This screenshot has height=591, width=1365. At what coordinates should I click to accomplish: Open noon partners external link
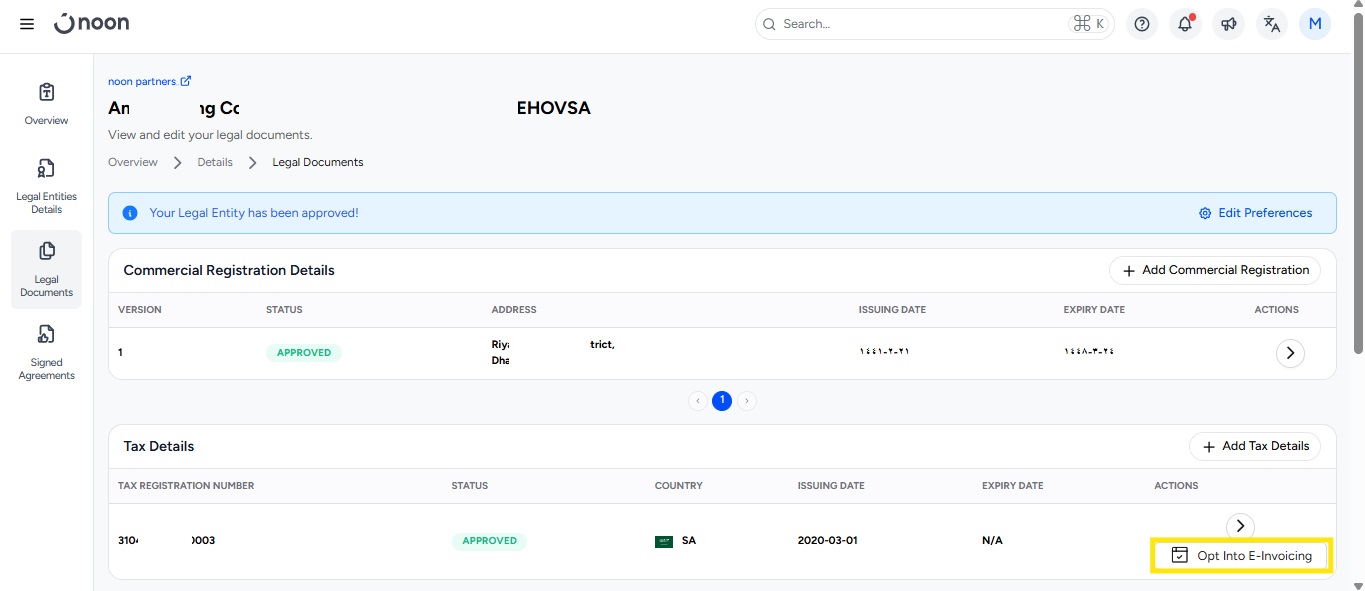coord(149,82)
